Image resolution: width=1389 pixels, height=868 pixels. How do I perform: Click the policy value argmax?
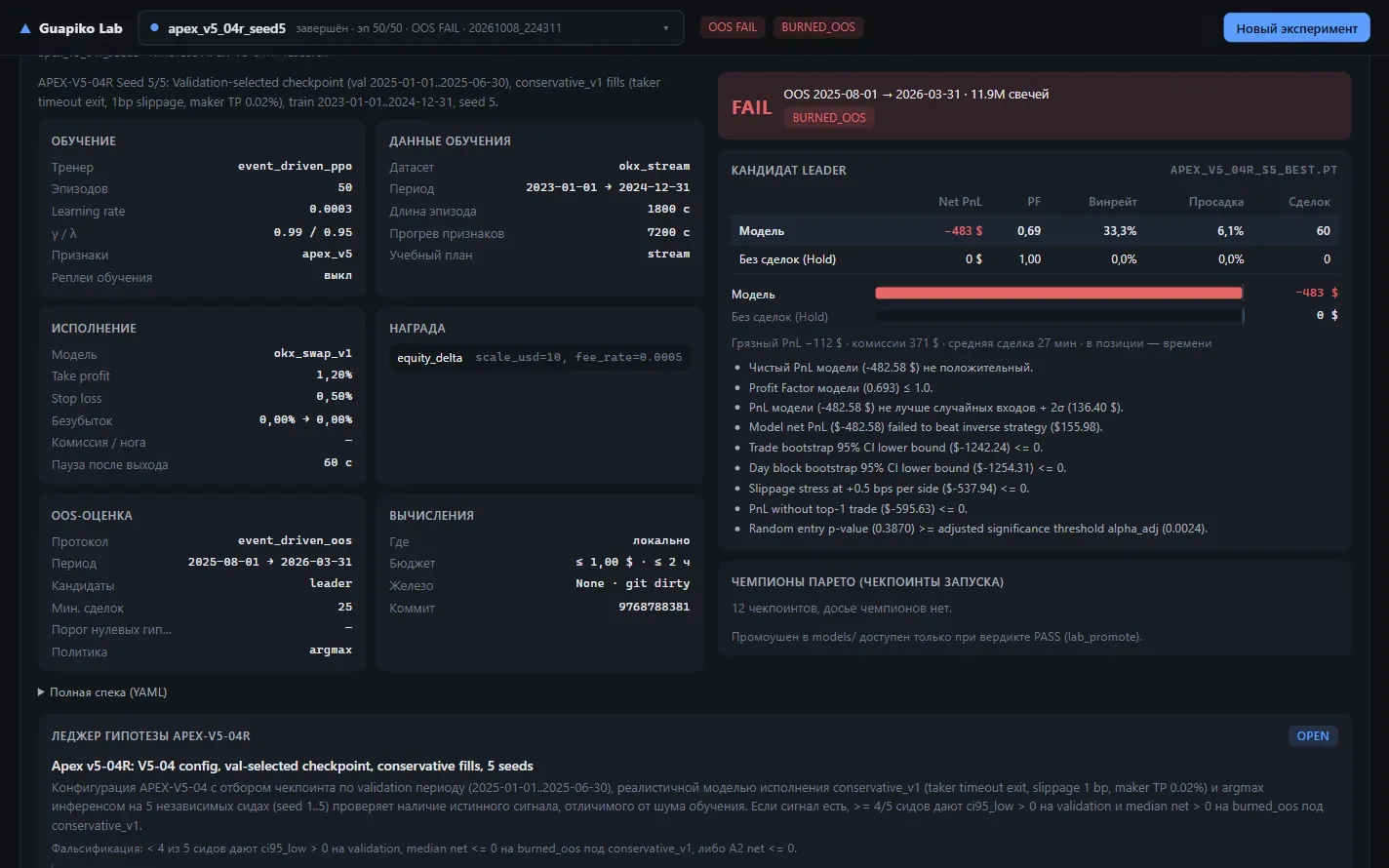(x=331, y=650)
